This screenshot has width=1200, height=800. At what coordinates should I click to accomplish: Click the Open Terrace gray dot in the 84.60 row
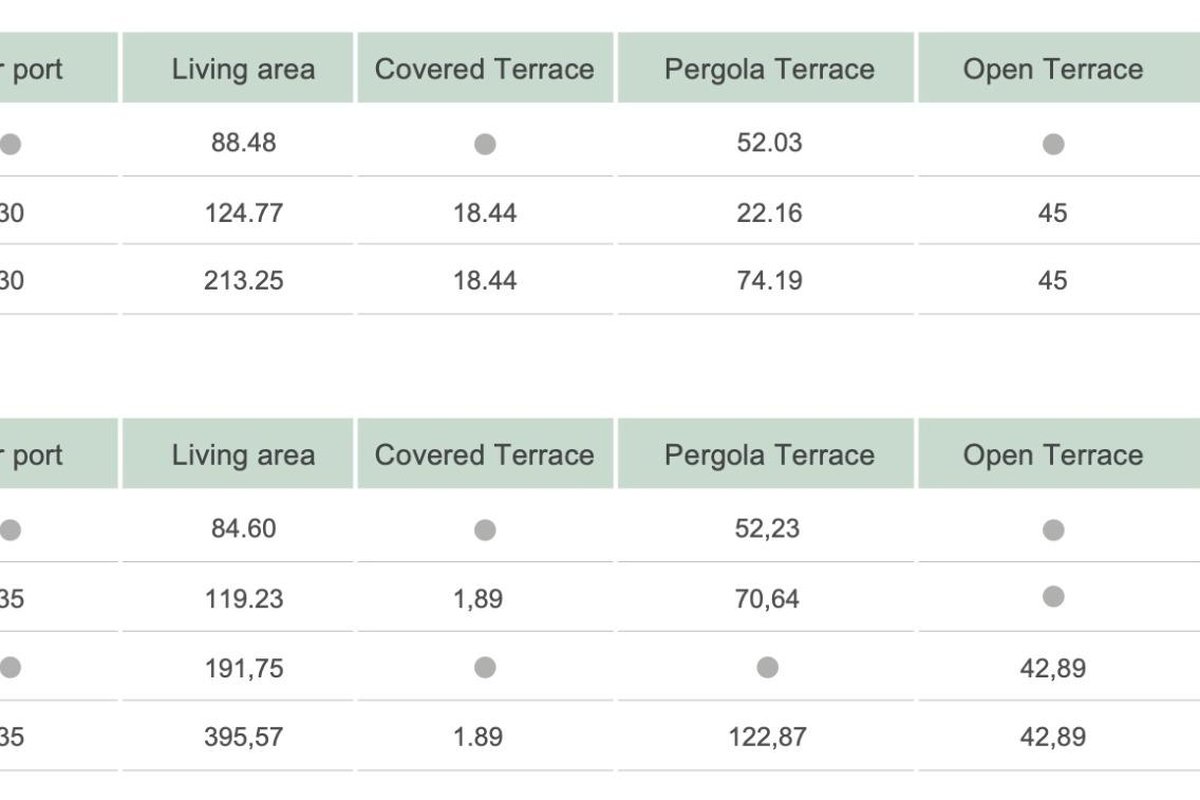click(1053, 530)
